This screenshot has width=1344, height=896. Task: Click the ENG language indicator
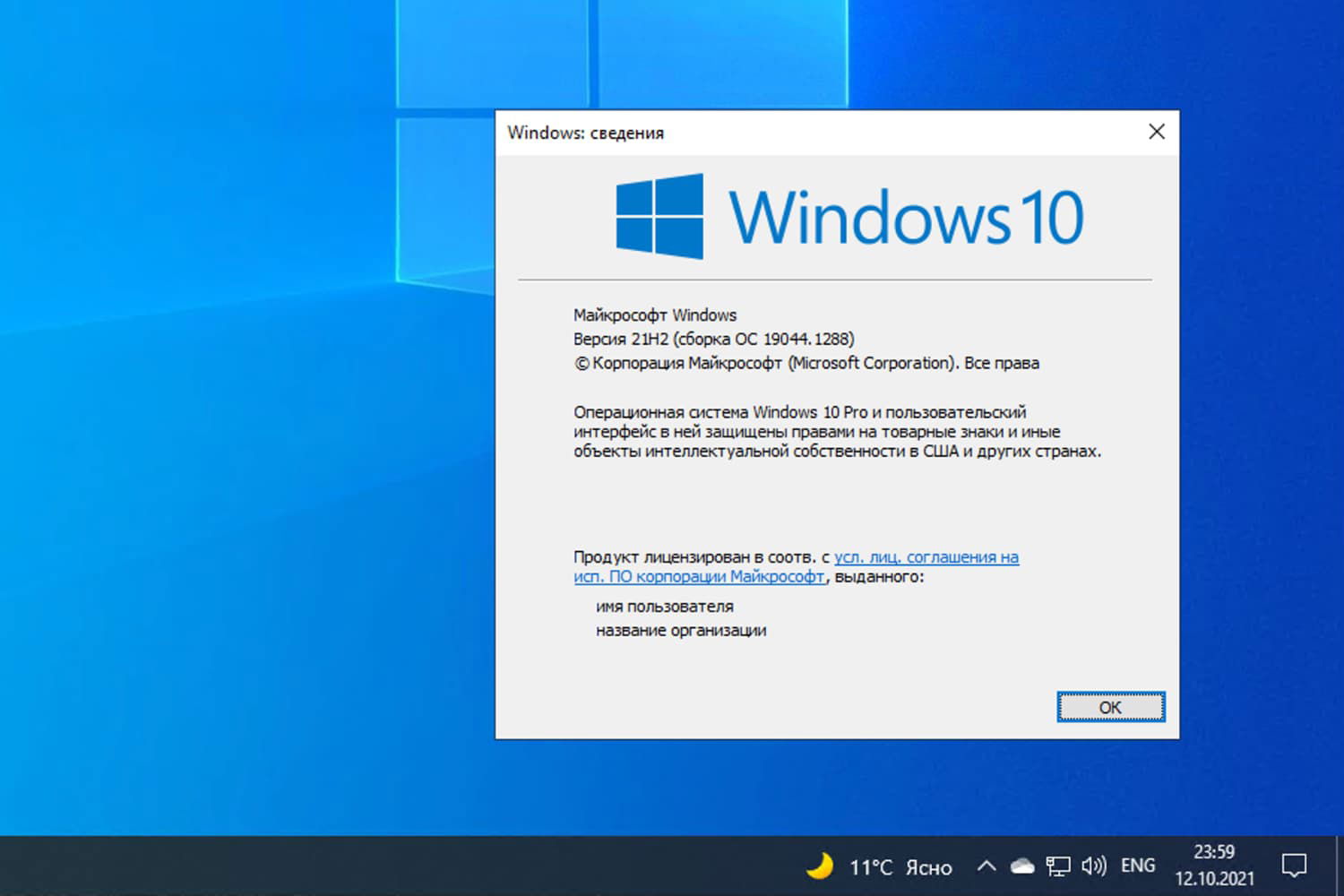point(1138,866)
